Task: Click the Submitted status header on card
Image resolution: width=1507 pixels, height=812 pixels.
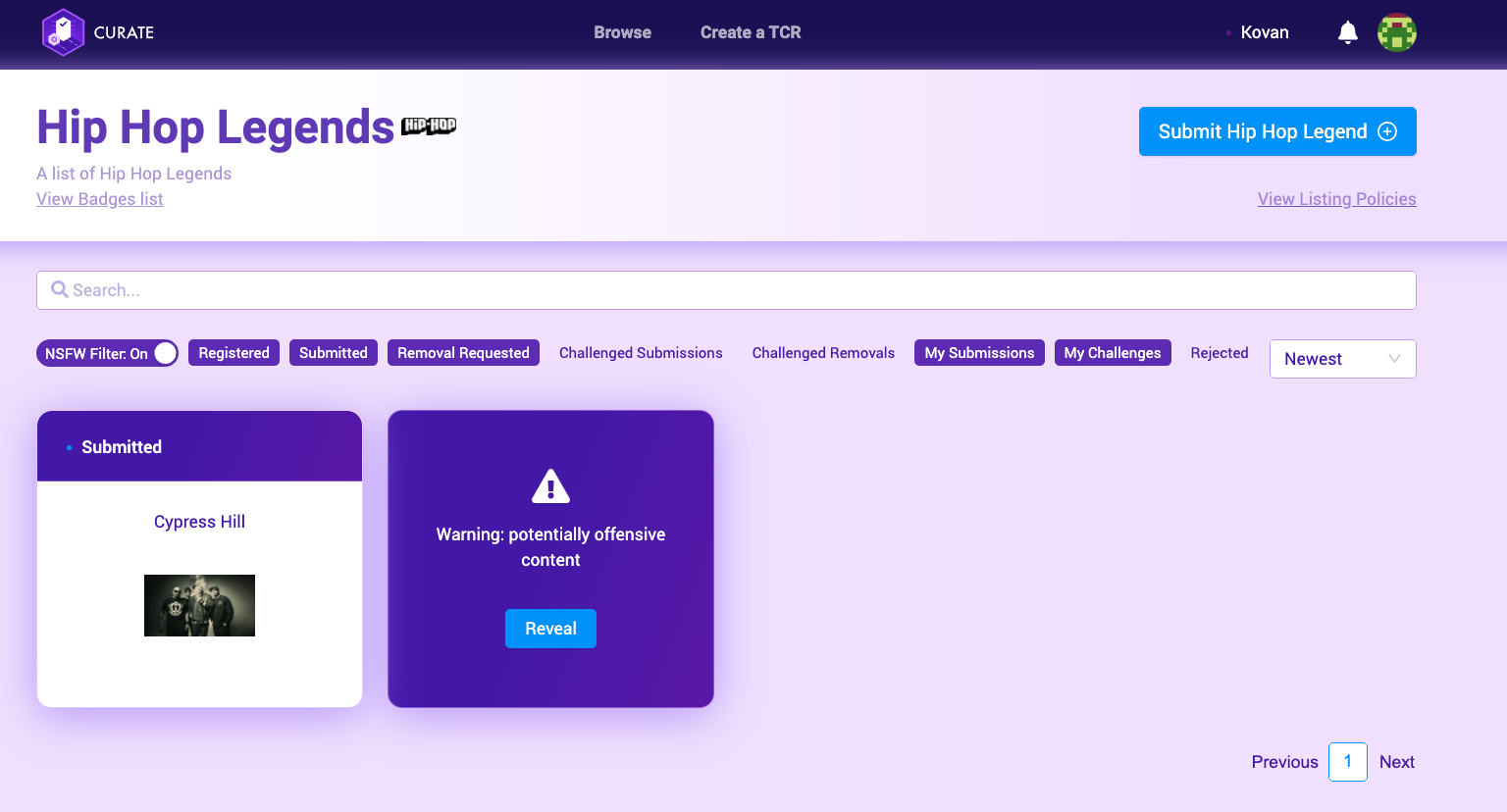Action: [199, 446]
